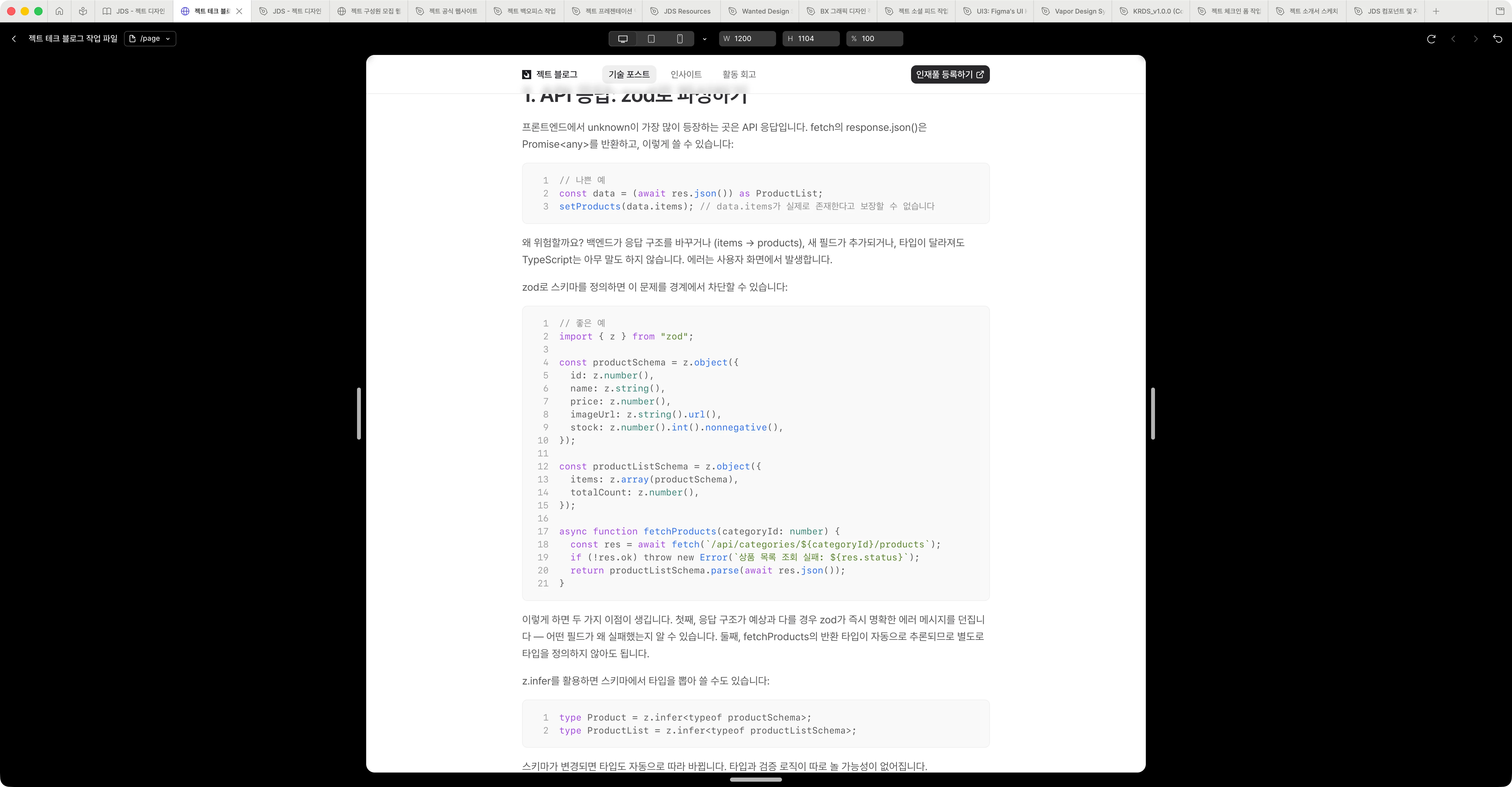Switch to the BX 그래픽 디자인 tab
The image size is (1512, 787).
838,11
